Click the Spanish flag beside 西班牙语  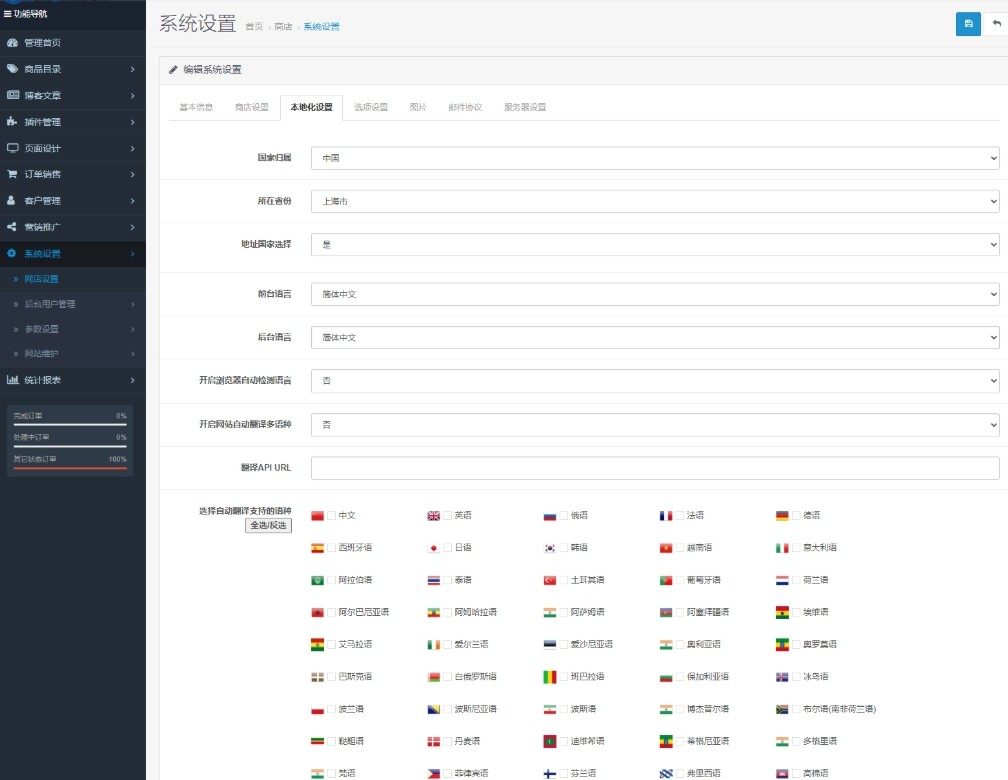pyautogui.click(x=318, y=548)
